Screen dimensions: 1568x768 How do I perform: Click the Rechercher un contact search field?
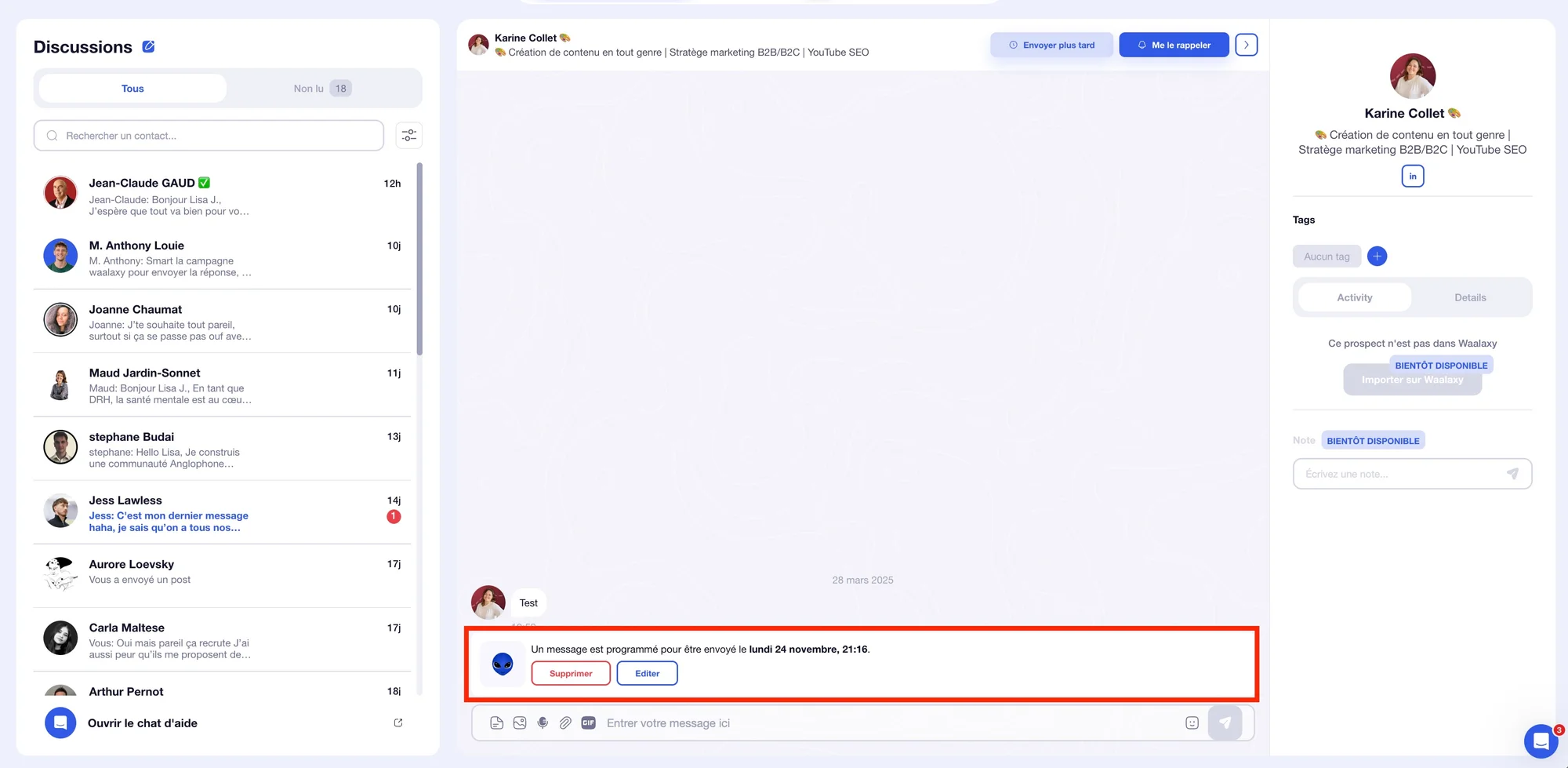tap(209, 136)
